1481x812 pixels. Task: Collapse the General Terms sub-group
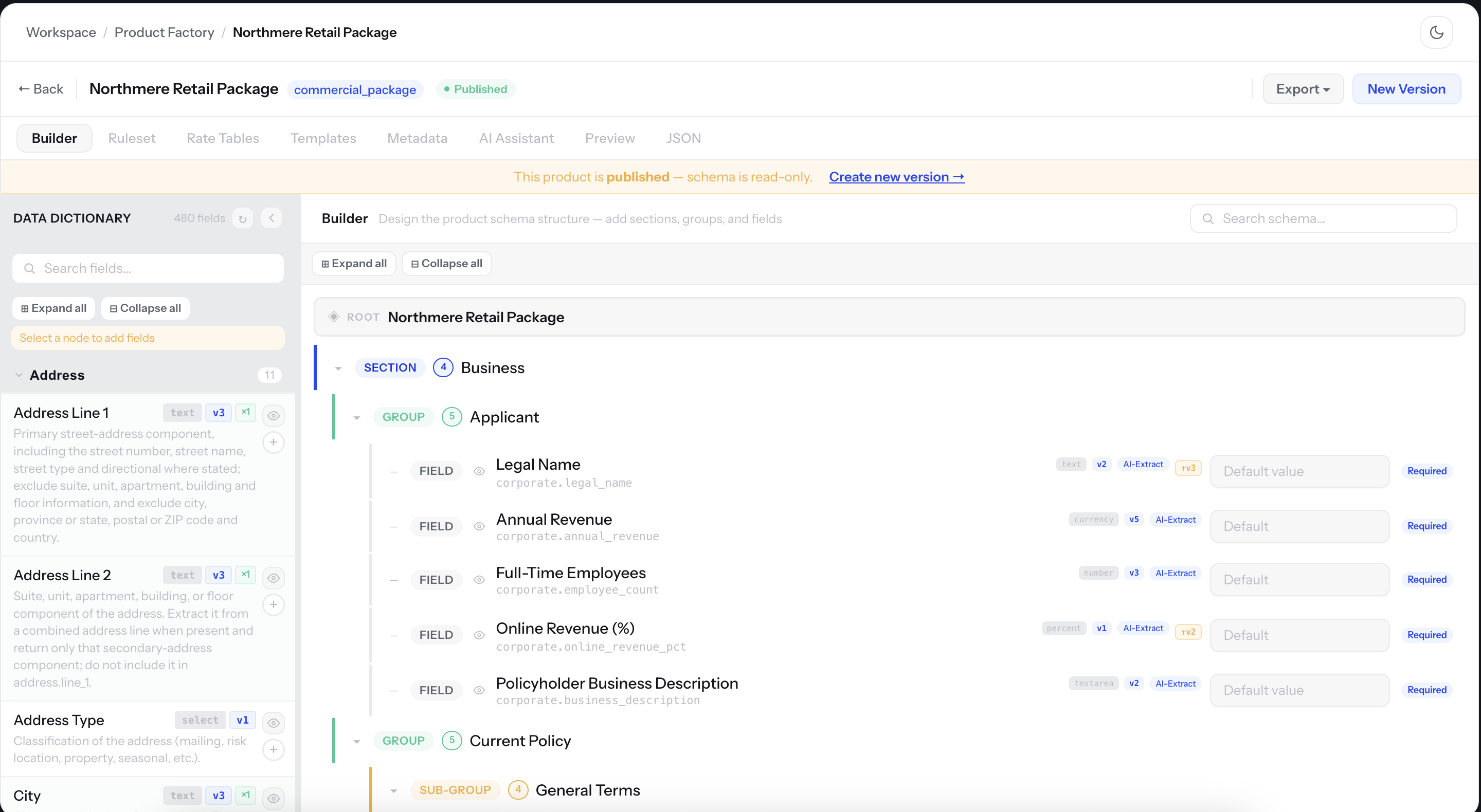(x=394, y=791)
